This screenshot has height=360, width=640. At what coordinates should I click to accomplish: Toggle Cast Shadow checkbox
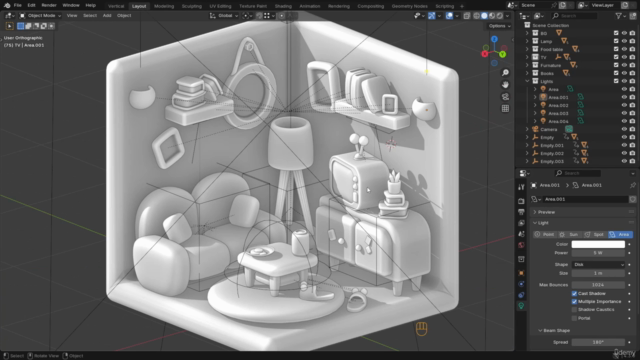[x=574, y=293]
